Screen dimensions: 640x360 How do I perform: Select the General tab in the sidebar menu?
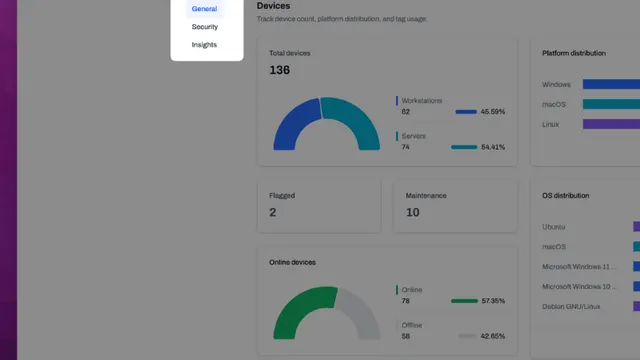(x=204, y=9)
